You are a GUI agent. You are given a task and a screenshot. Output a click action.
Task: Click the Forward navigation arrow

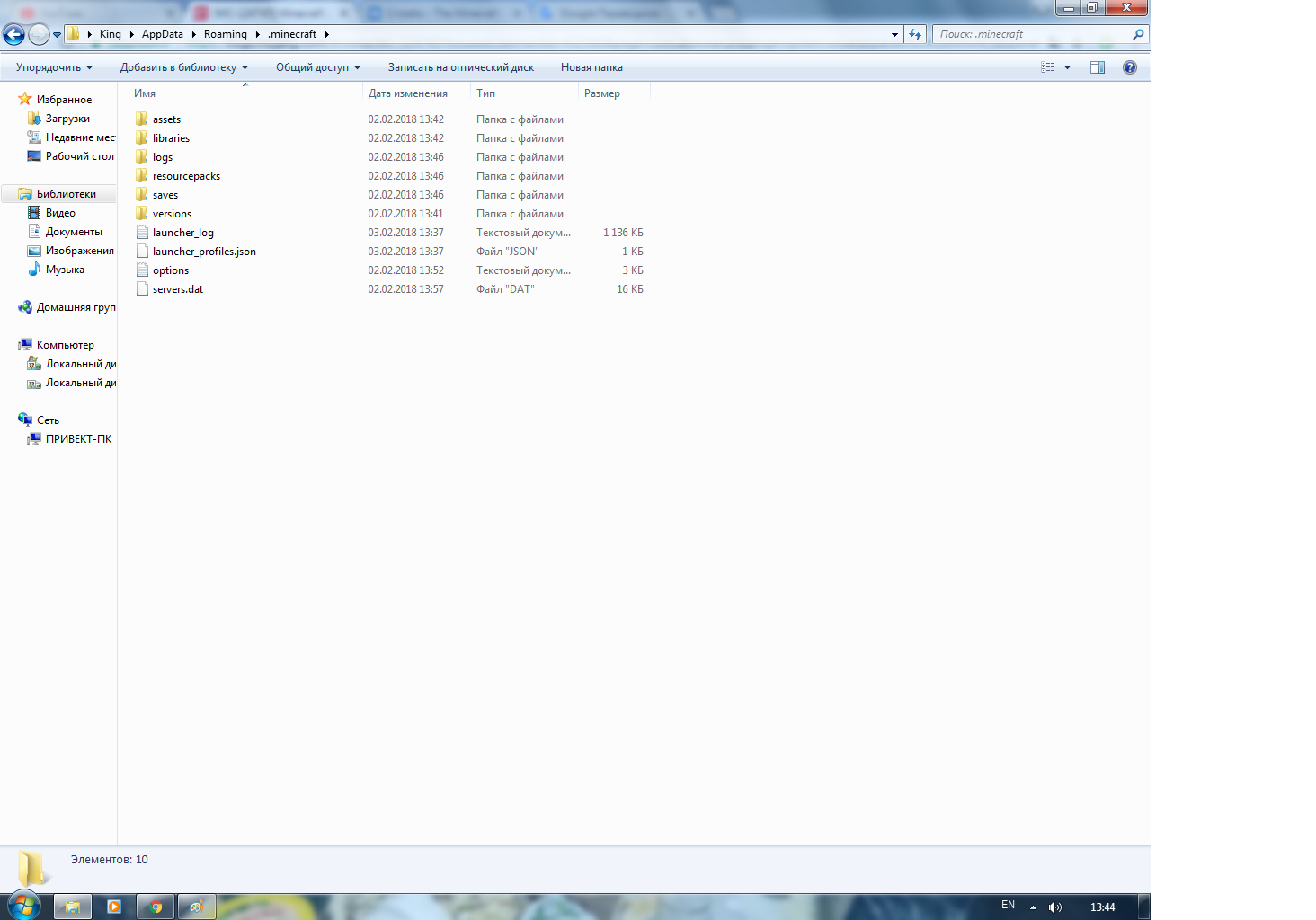click(x=39, y=35)
